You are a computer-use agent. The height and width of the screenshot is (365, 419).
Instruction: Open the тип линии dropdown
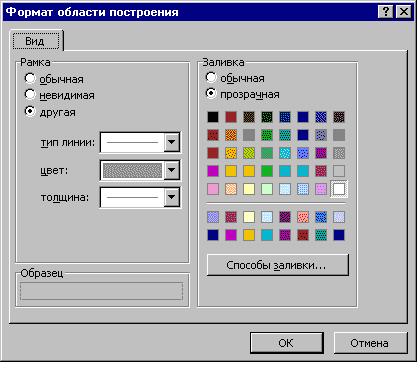[172, 142]
